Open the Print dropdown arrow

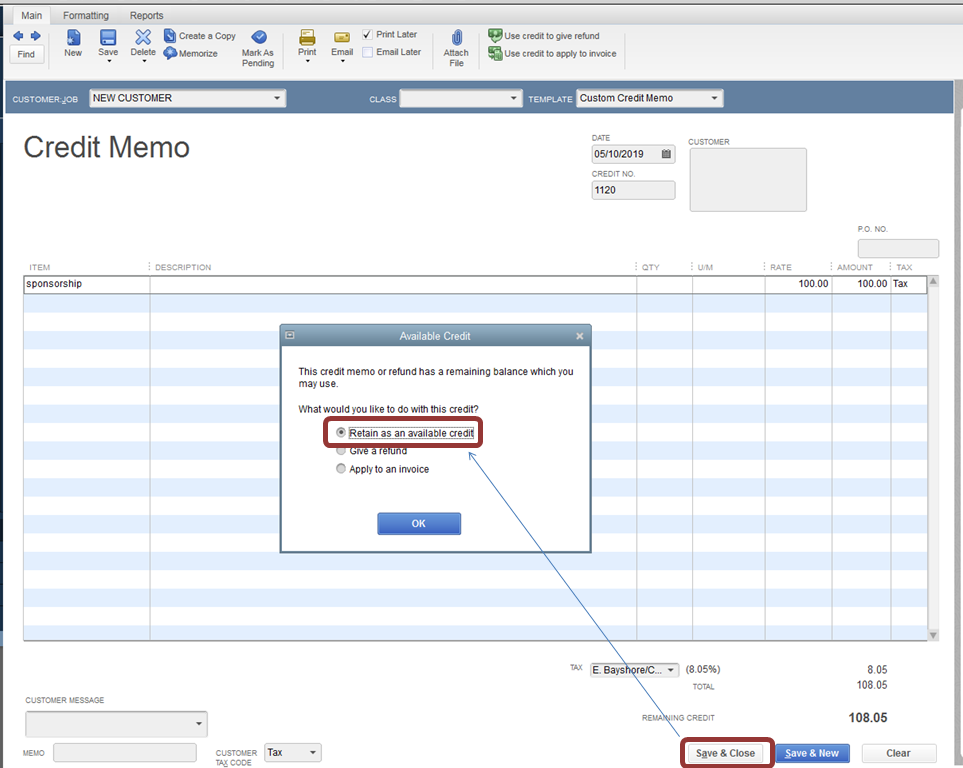pos(308,61)
